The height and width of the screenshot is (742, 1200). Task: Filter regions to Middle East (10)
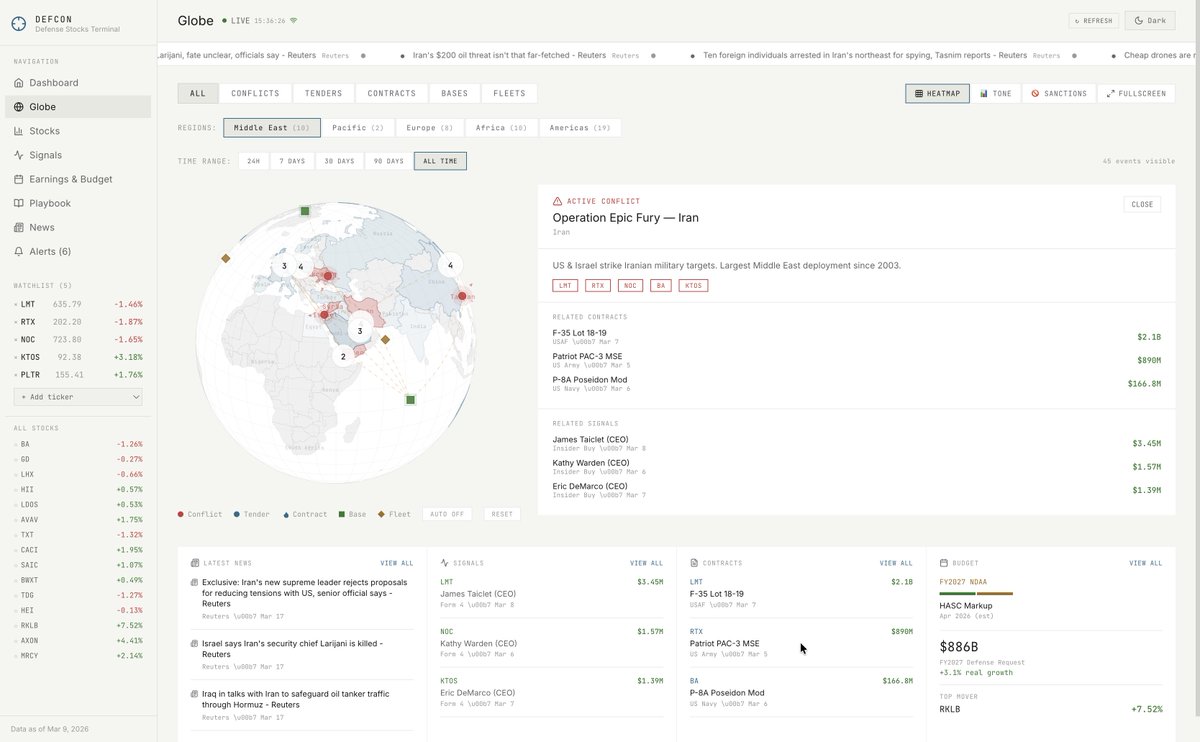(272, 128)
